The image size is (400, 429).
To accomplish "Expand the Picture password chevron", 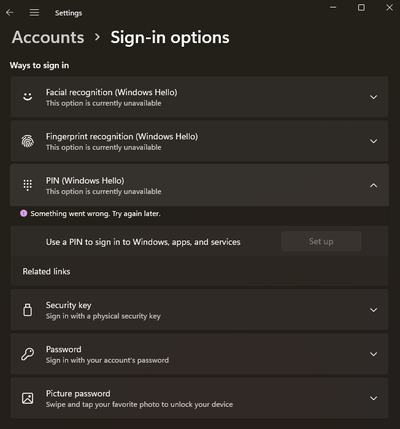I will pos(374,398).
